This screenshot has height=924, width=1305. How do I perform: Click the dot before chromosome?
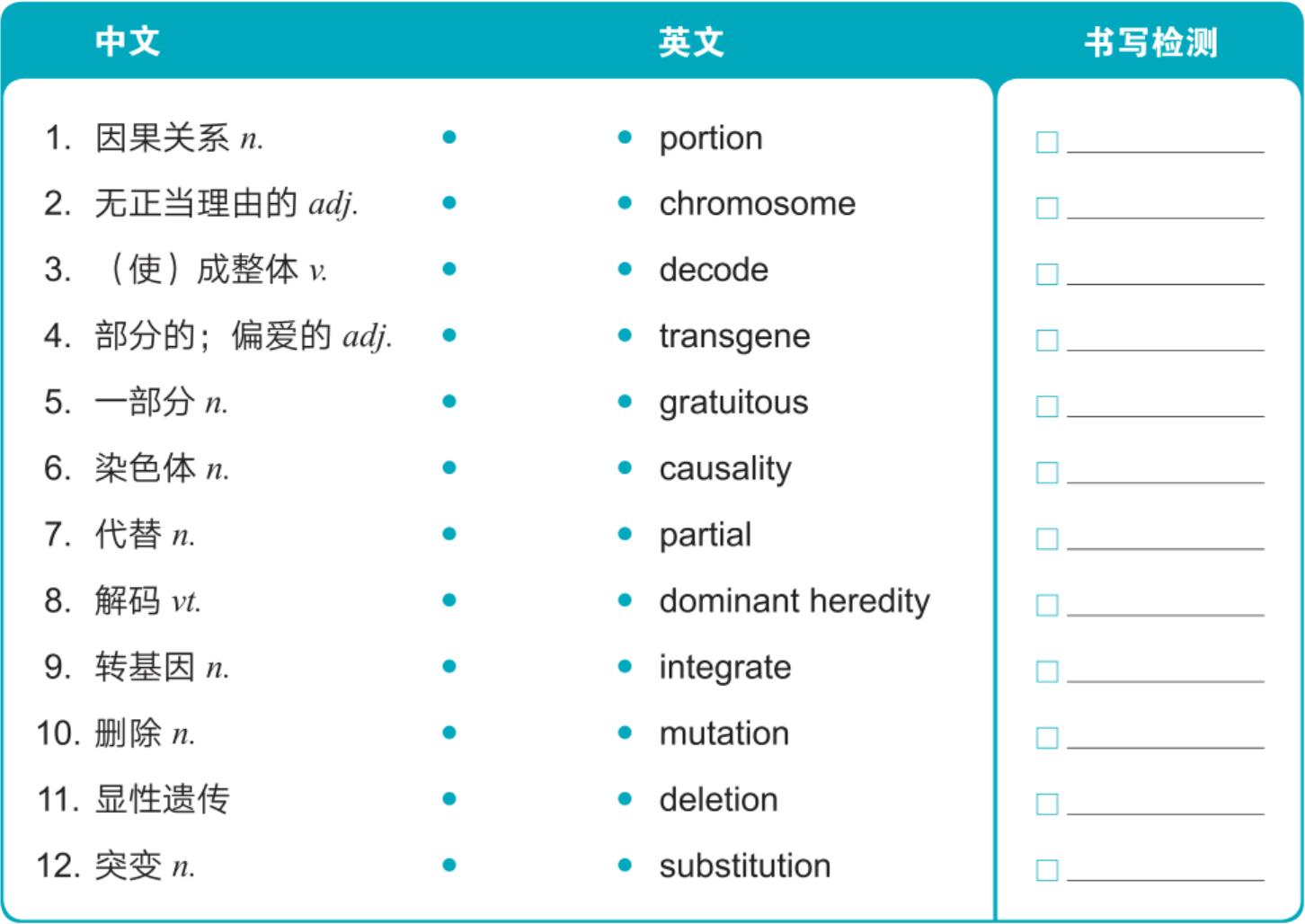(626, 203)
